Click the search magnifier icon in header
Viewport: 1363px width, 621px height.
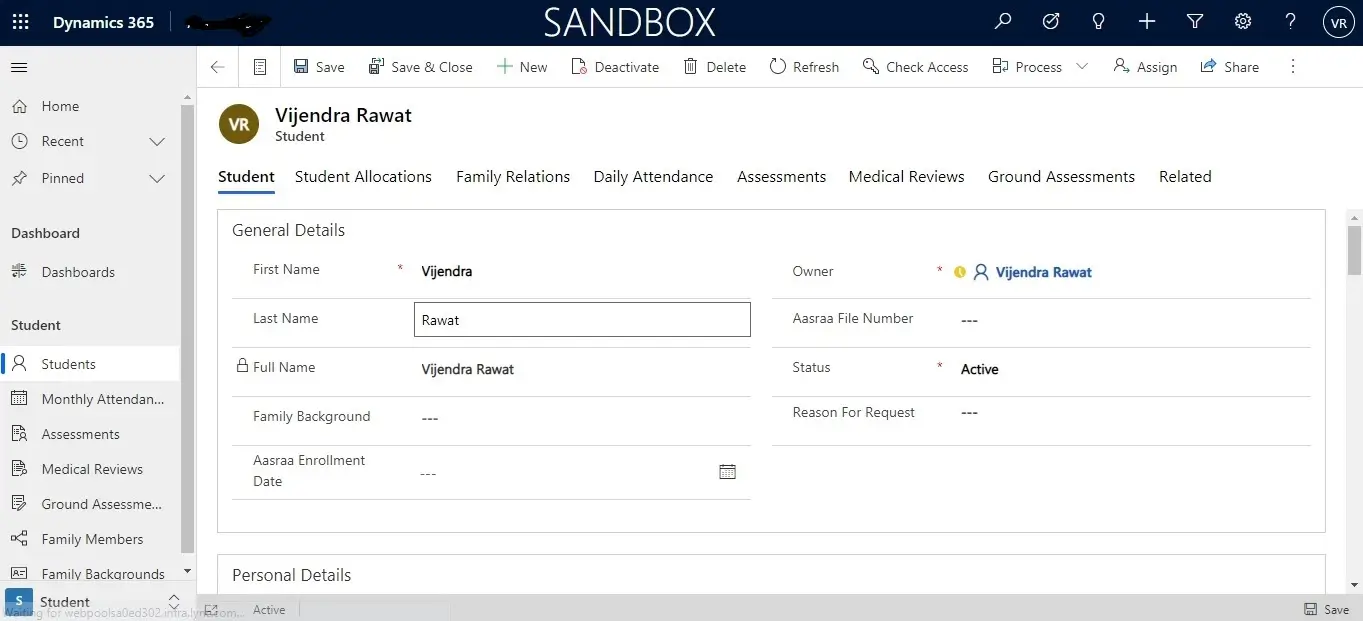tap(1003, 22)
